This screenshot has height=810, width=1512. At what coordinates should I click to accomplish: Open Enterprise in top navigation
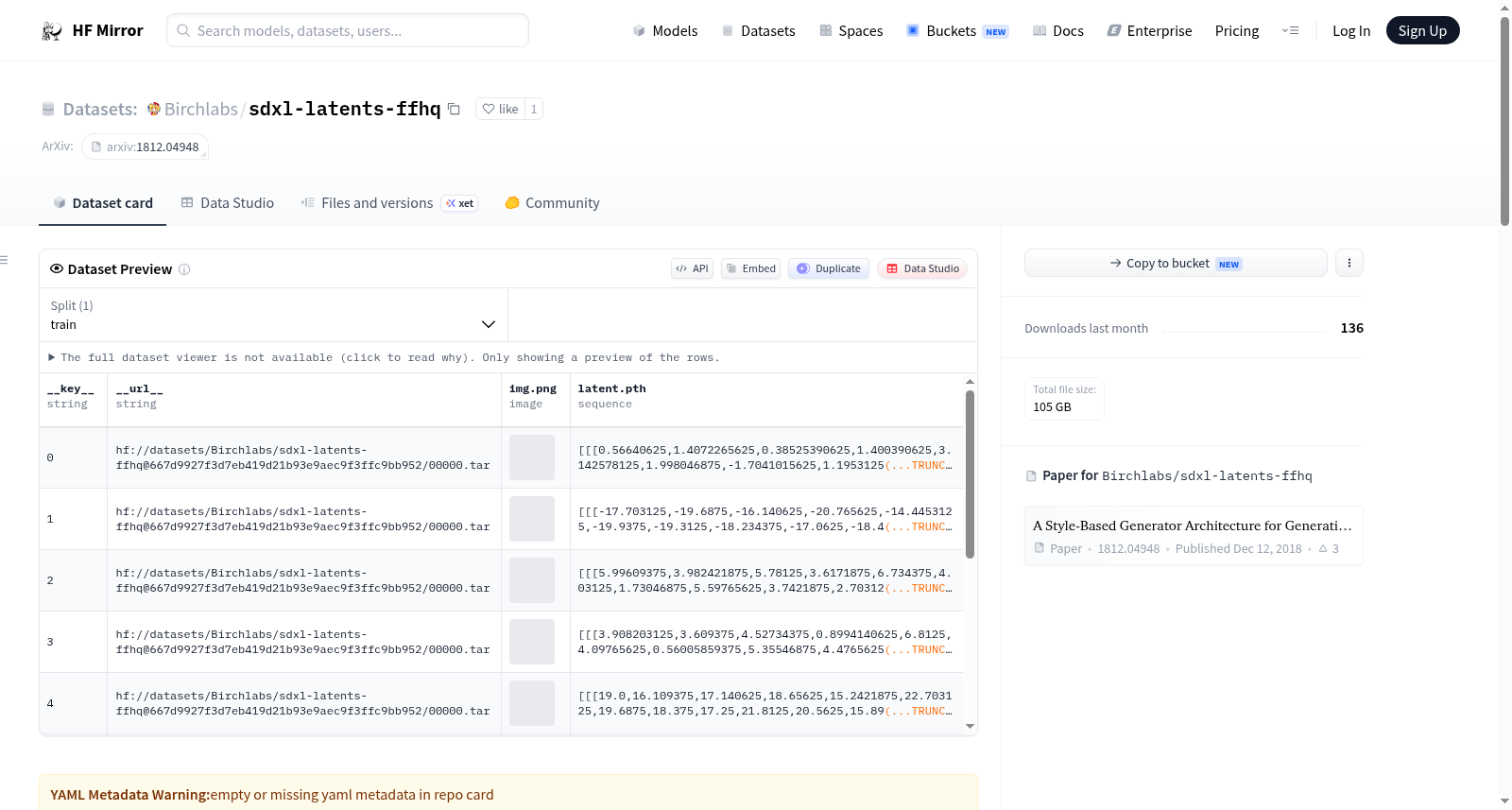point(1150,31)
